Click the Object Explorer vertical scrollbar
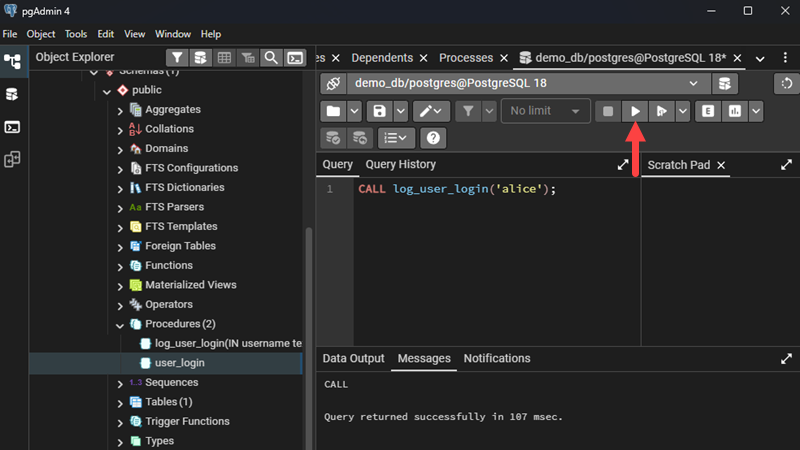This screenshot has width=800, height=450. tap(308, 339)
